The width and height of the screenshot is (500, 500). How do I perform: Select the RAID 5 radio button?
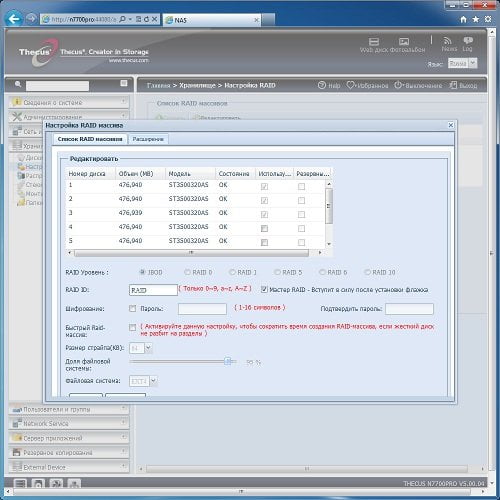pos(277,272)
